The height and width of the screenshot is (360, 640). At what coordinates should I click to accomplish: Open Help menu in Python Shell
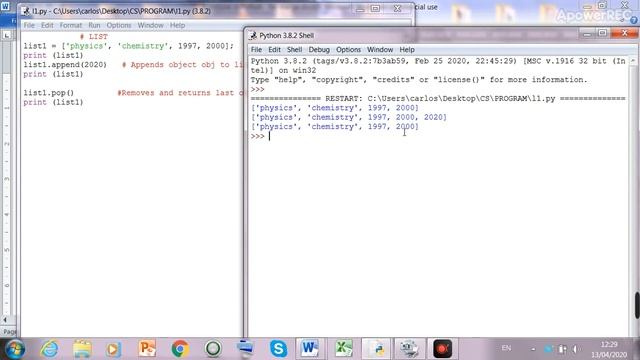tap(407, 49)
